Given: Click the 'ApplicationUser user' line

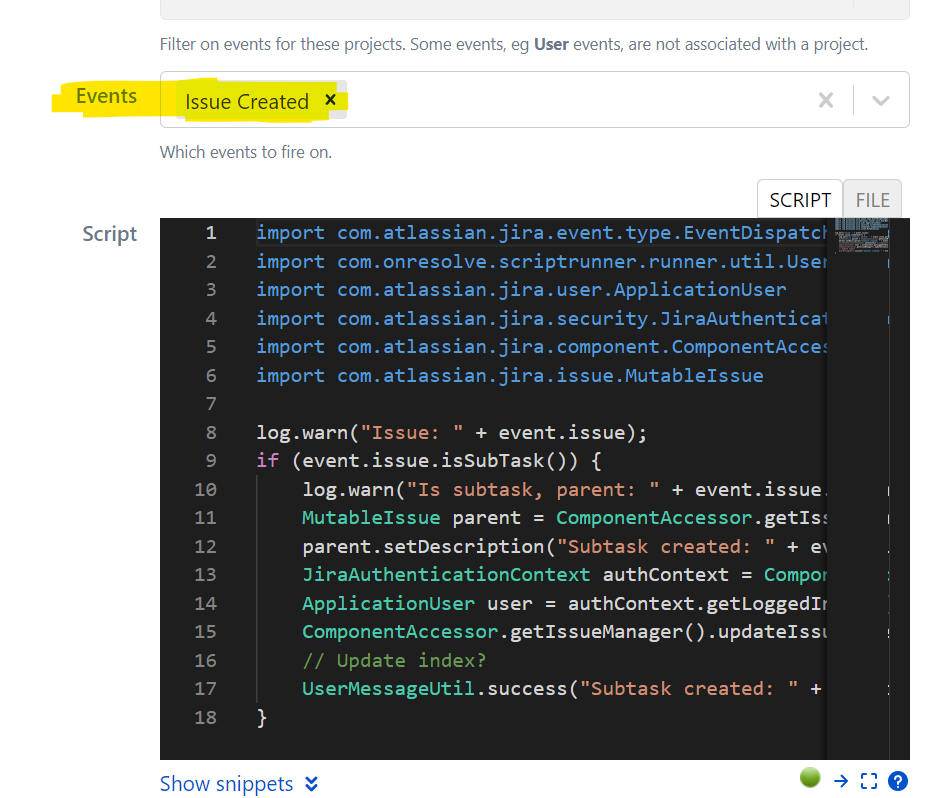Looking at the screenshot, I should (564, 603).
